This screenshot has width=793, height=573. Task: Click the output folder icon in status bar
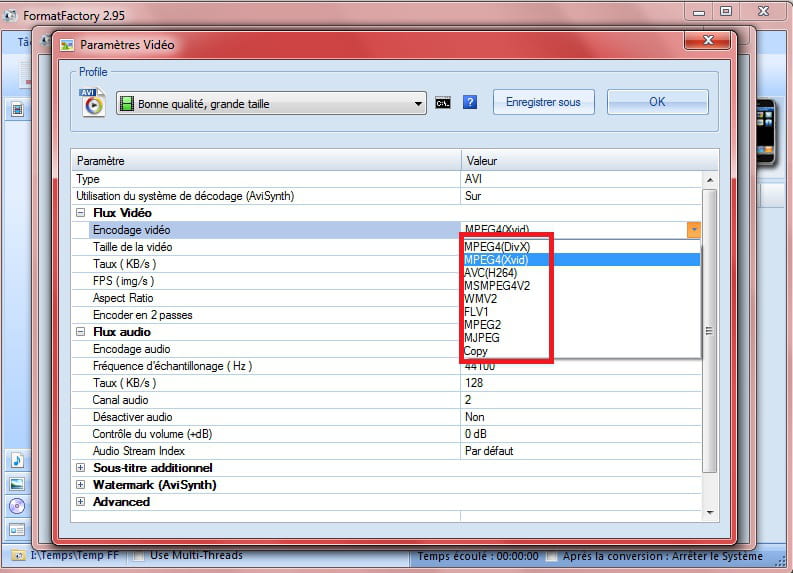pyautogui.click(x=18, y=556)
